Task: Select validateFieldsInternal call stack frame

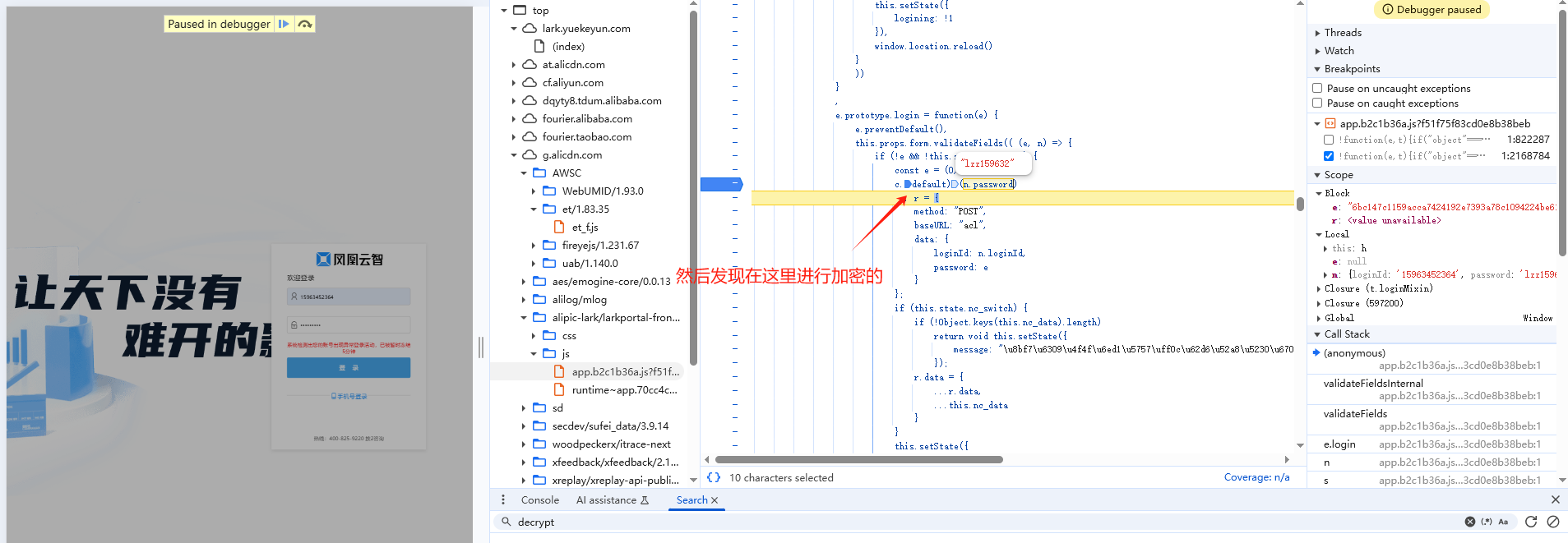Action: pyautogui.click(x=1432, y=389)
